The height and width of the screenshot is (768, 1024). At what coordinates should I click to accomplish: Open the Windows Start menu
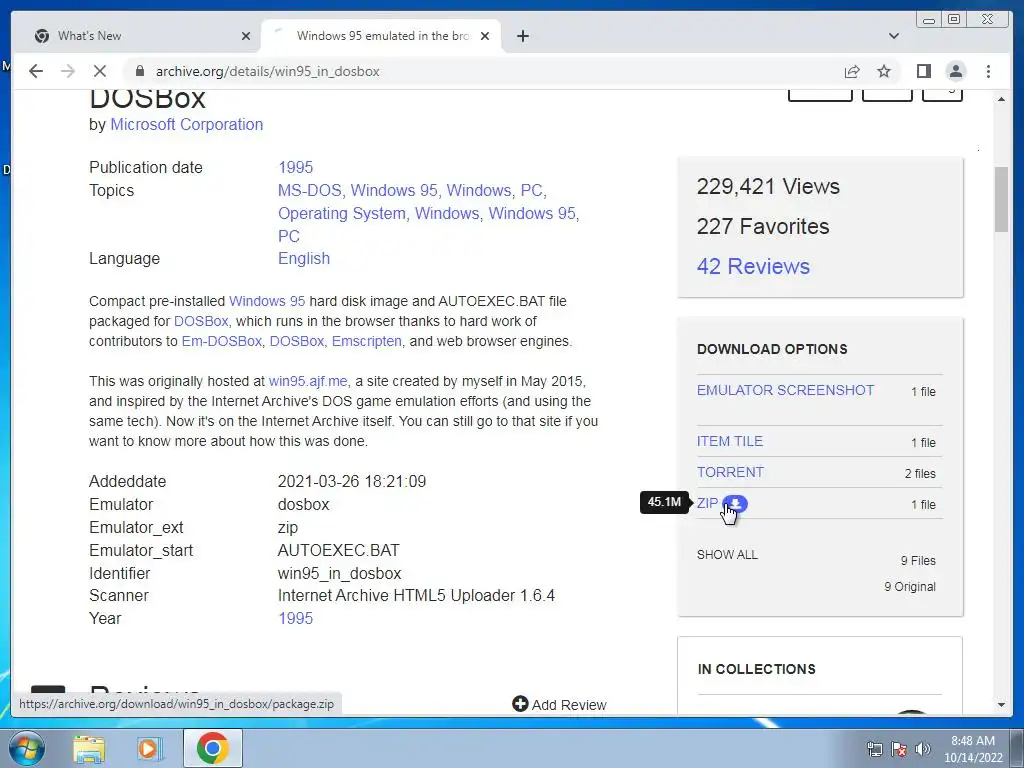pyautogui.click(x=27, y=748)
